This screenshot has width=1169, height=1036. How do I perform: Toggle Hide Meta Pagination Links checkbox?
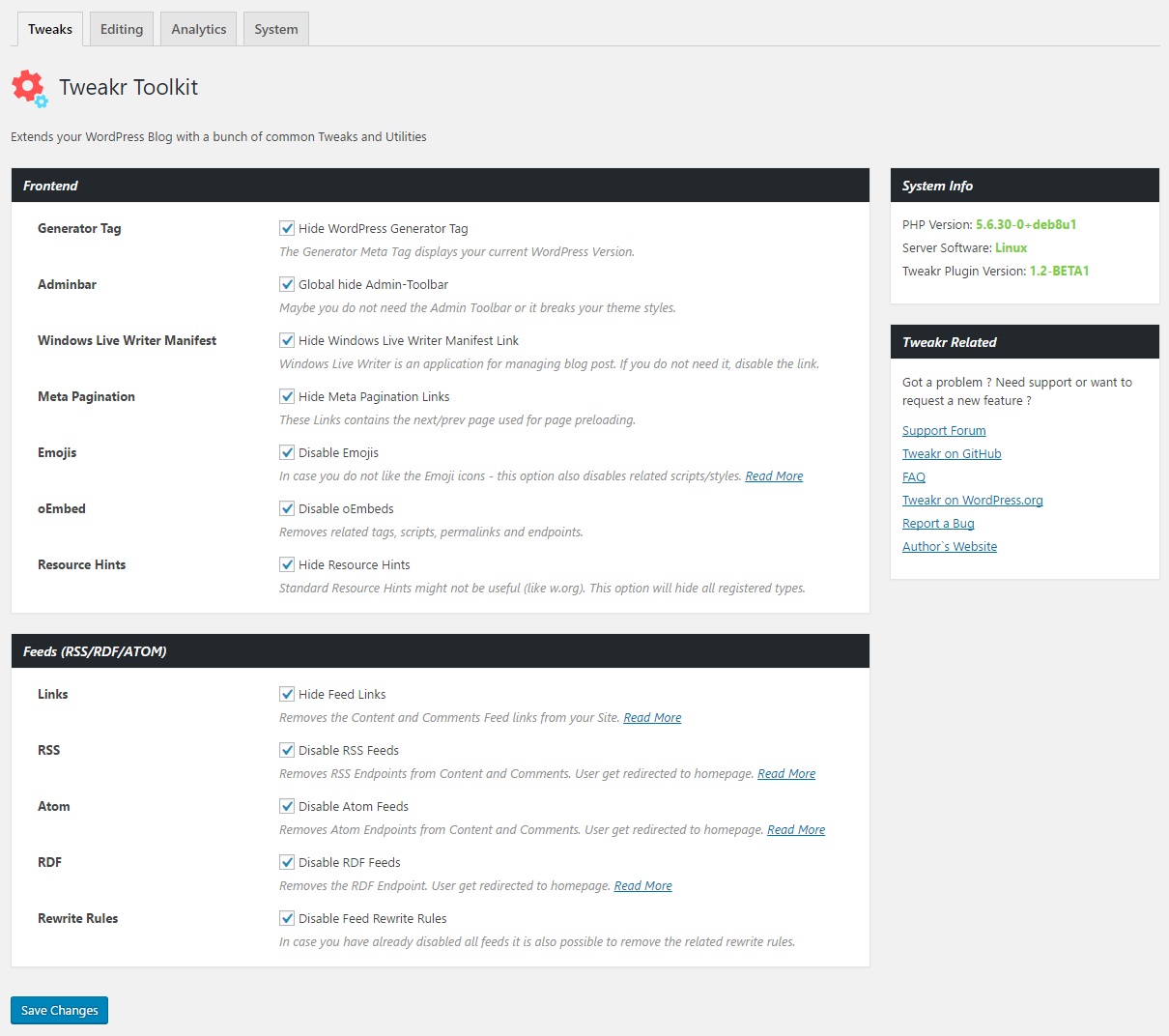287,396
